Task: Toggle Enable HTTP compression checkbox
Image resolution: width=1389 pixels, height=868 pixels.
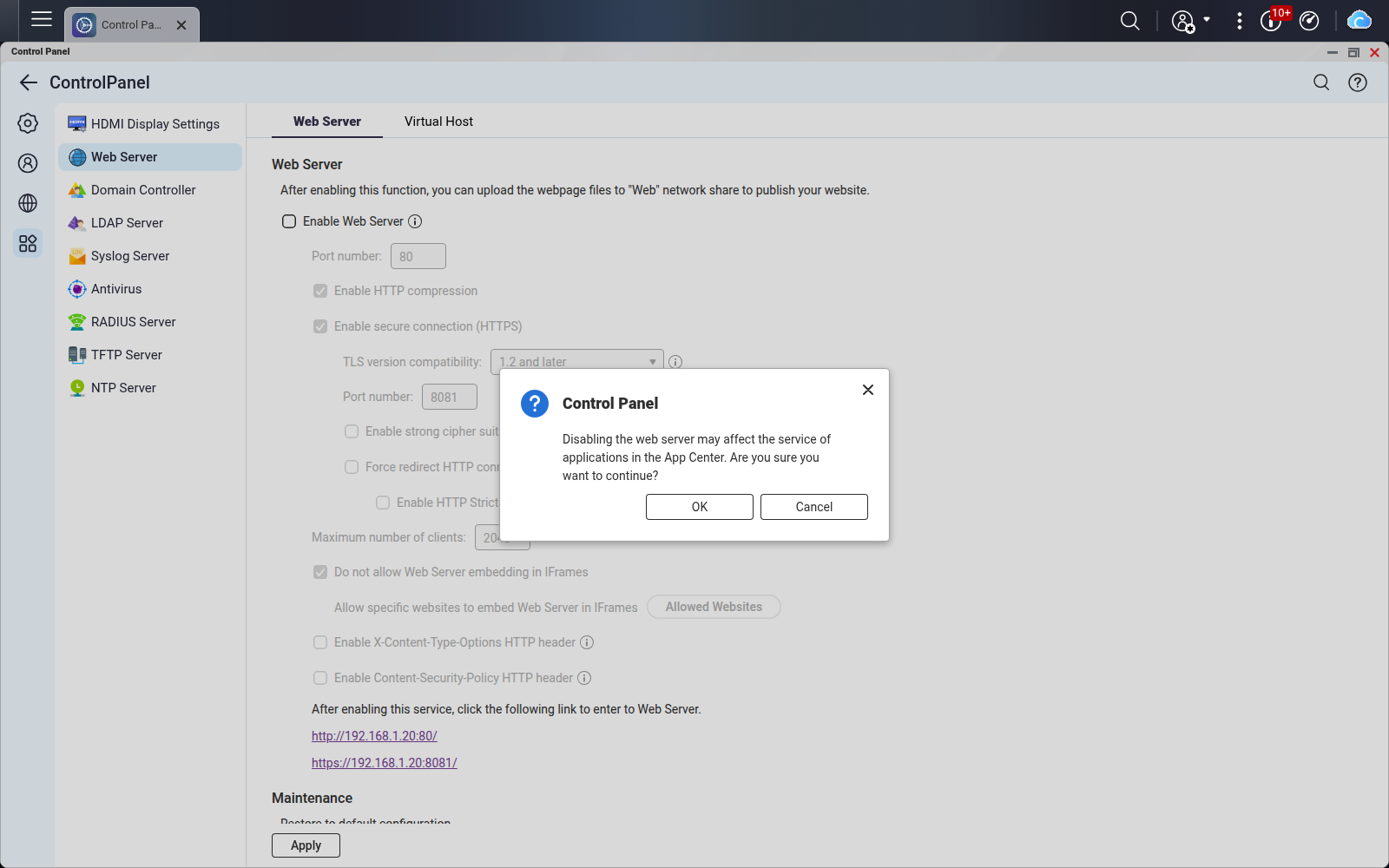Action: click(x=320, y=291)
